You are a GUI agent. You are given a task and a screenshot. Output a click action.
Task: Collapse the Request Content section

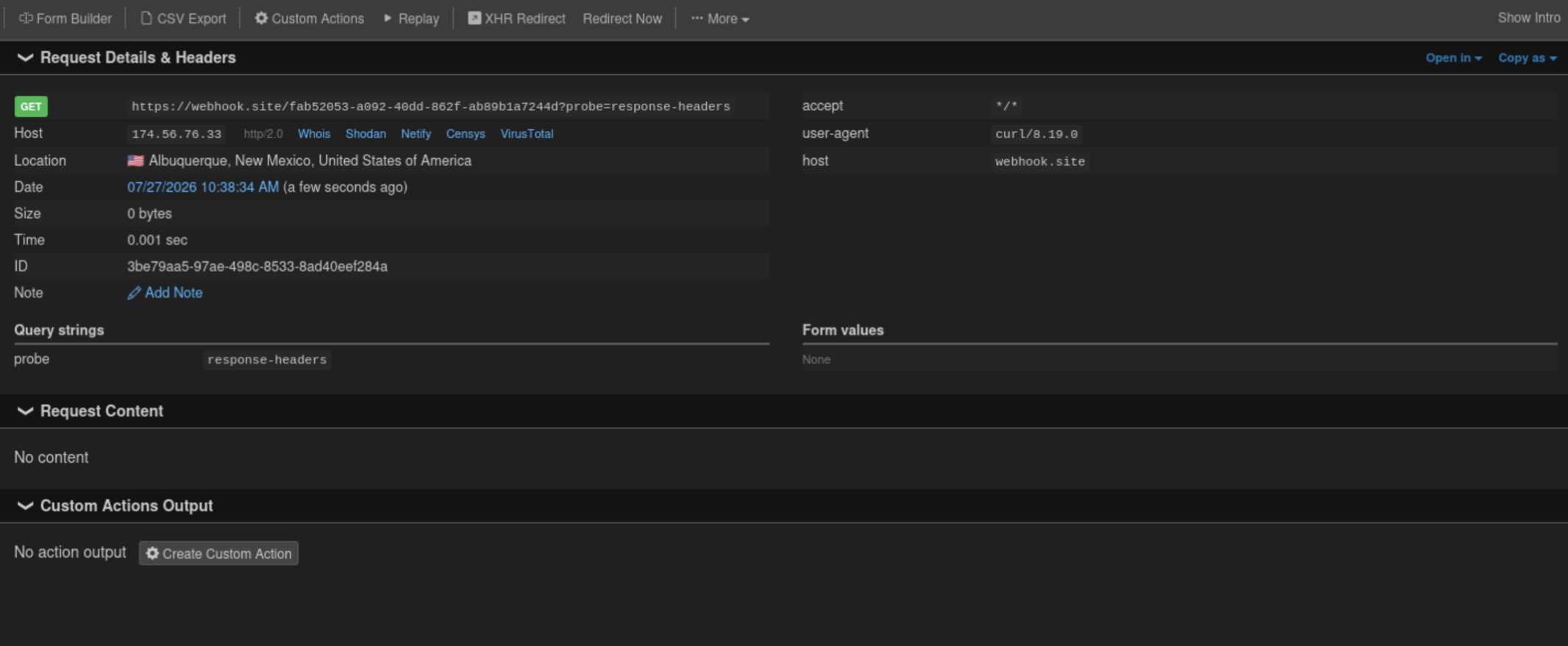[25, 411]
